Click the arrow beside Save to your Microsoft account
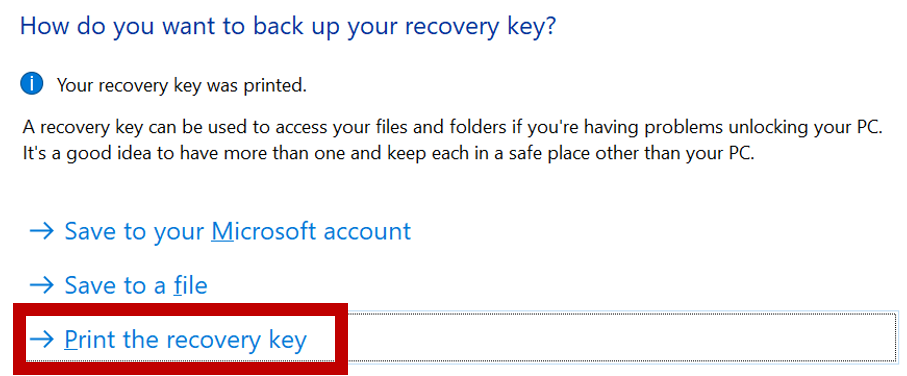Image resolution: width=907 pixels, height=376 pixels. (42, 232)
